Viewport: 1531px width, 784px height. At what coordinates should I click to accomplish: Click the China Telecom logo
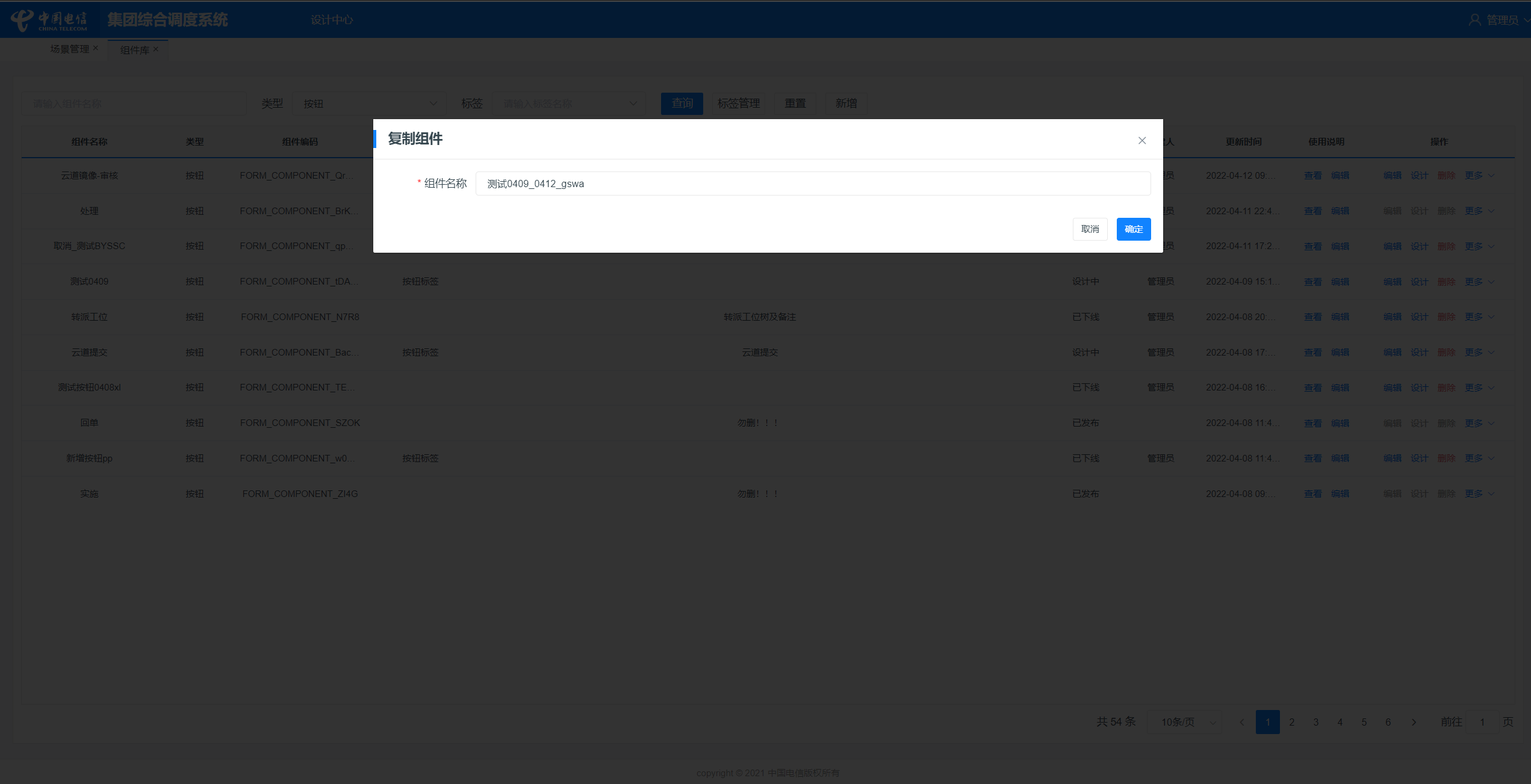[49, 20]
